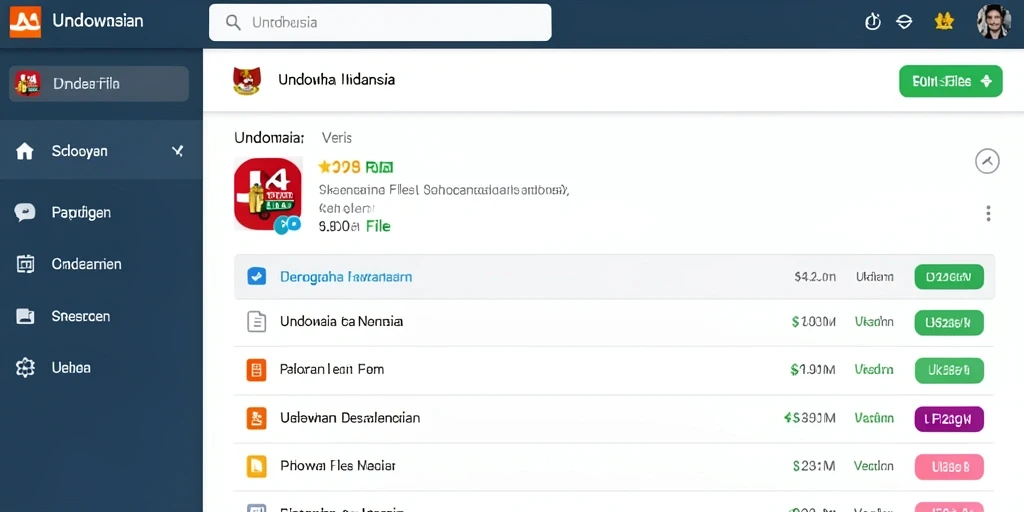Image resolution: width=1024 pixels, height=512 pixels.
Task: Open Uehea in sidebar
Action: (x=71, y=368)
